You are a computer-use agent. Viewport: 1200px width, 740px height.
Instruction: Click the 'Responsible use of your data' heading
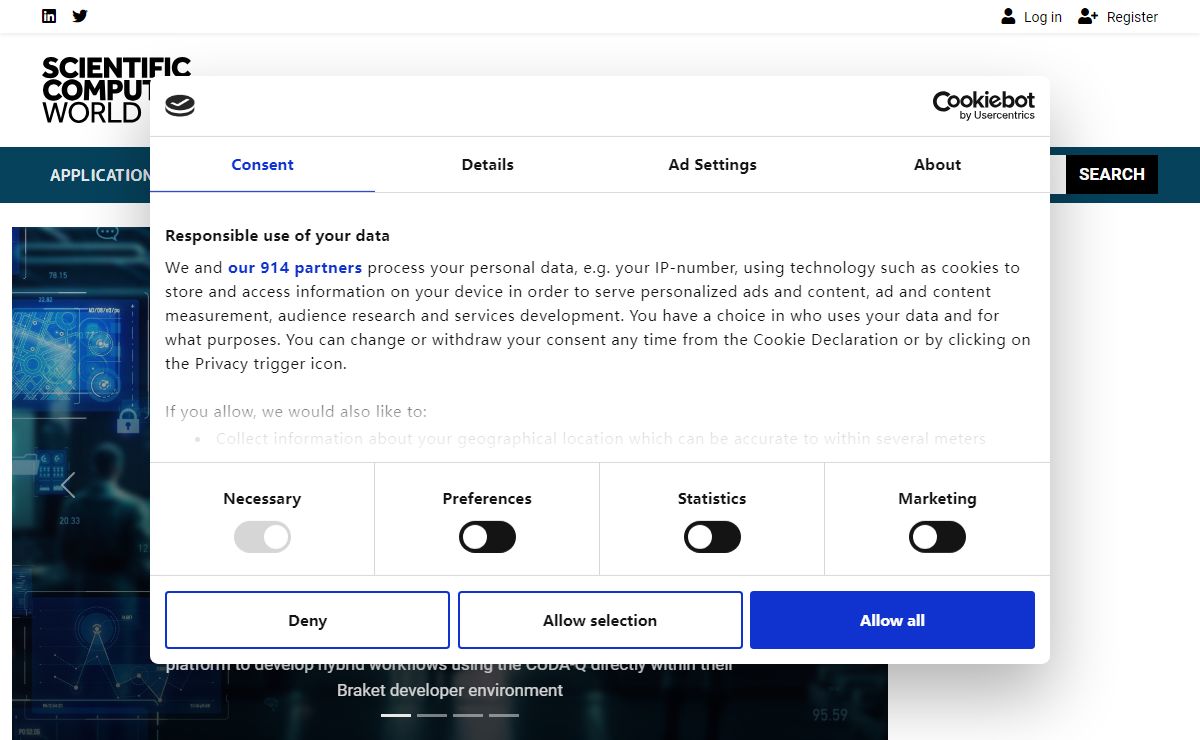[277, 236]
